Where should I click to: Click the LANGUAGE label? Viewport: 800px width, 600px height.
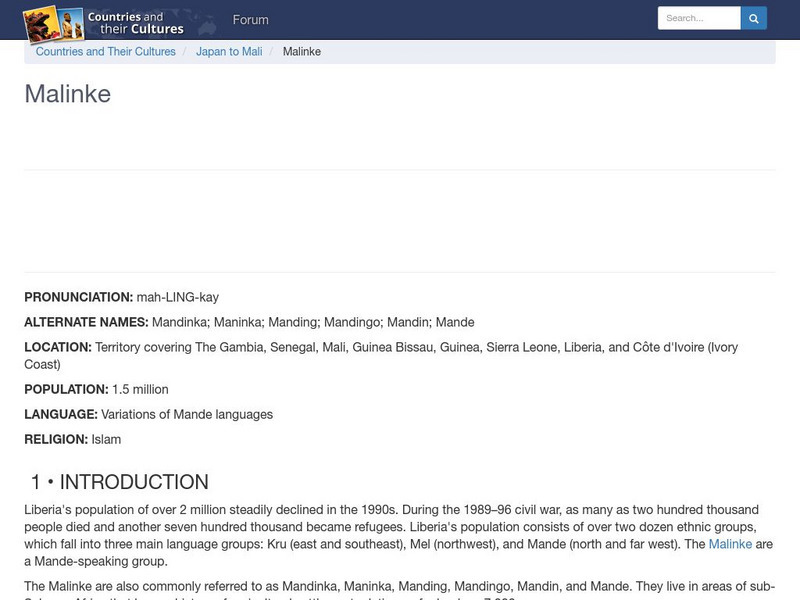pos(61,414)
